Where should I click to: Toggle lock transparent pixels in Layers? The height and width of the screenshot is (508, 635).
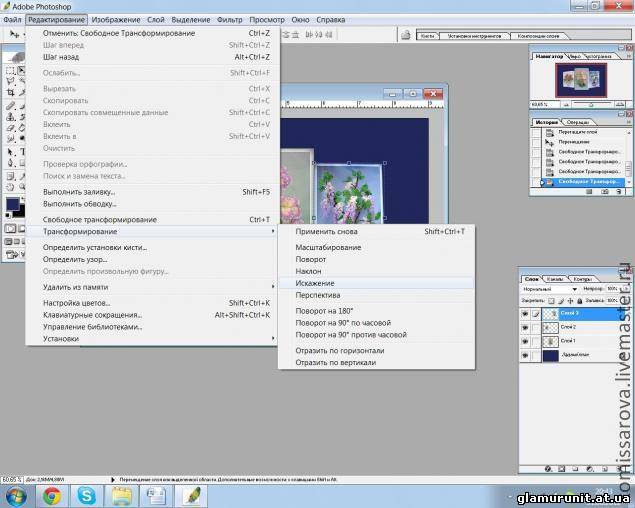[x=551, y=301]
